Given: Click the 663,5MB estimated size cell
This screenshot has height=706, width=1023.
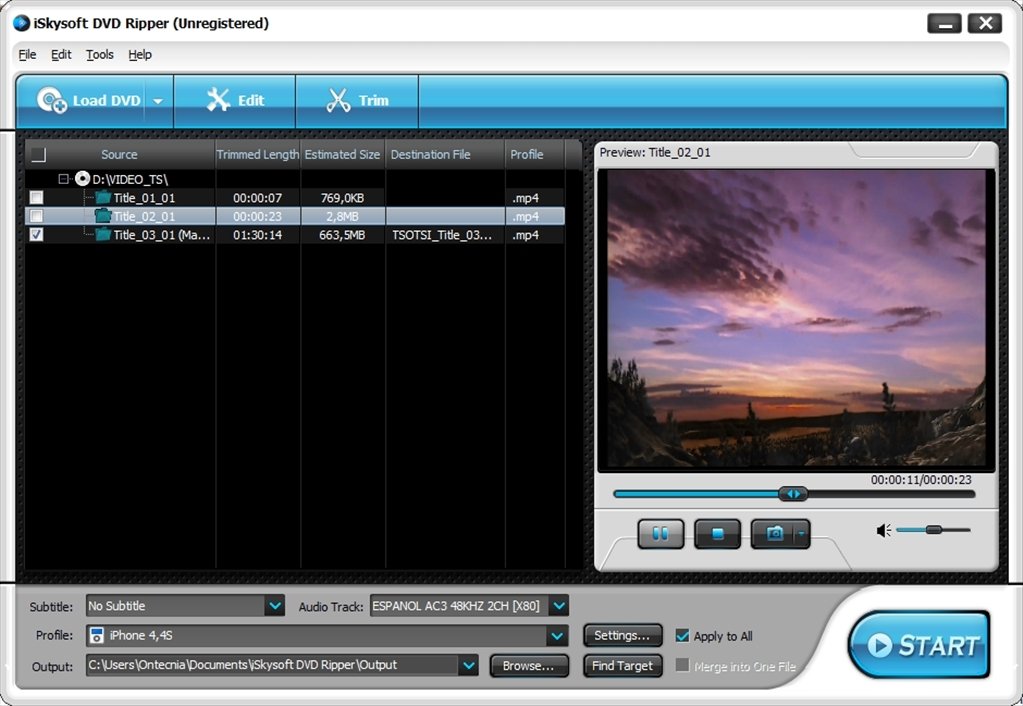Looking at the screenshot, I should (x=343, y=235).
